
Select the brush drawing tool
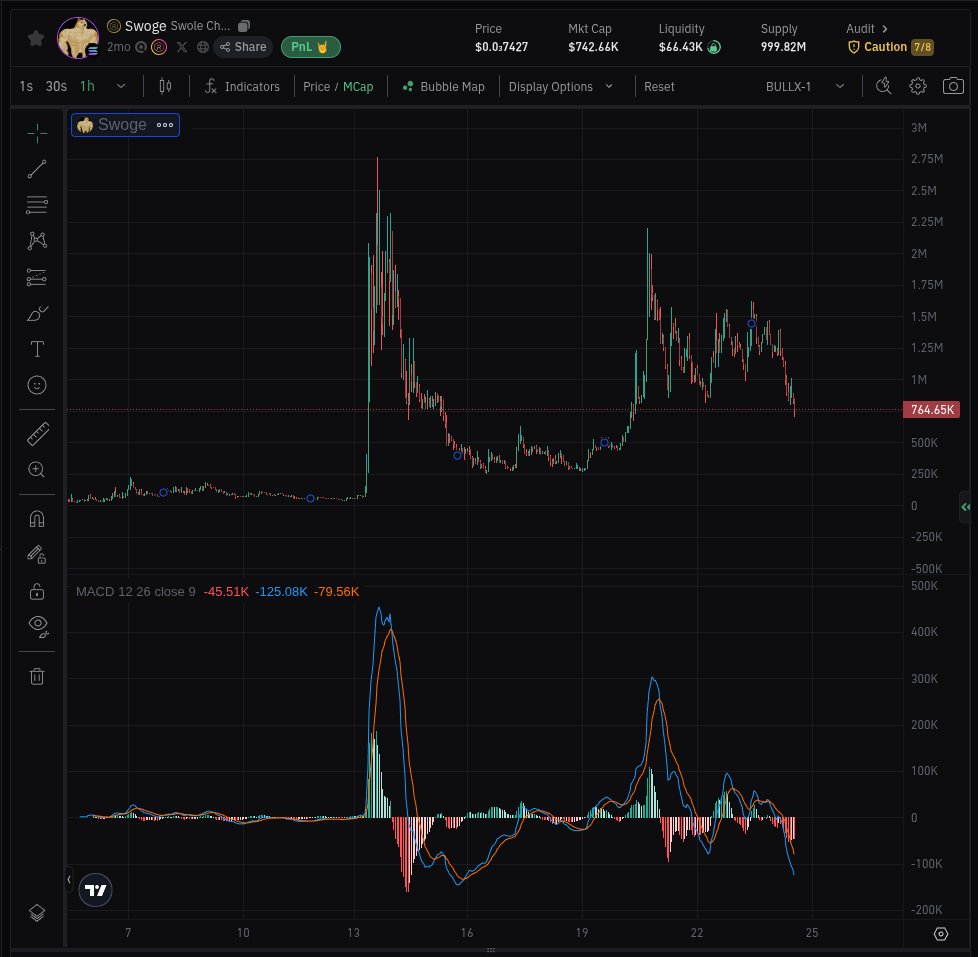[x=37, y=313]
